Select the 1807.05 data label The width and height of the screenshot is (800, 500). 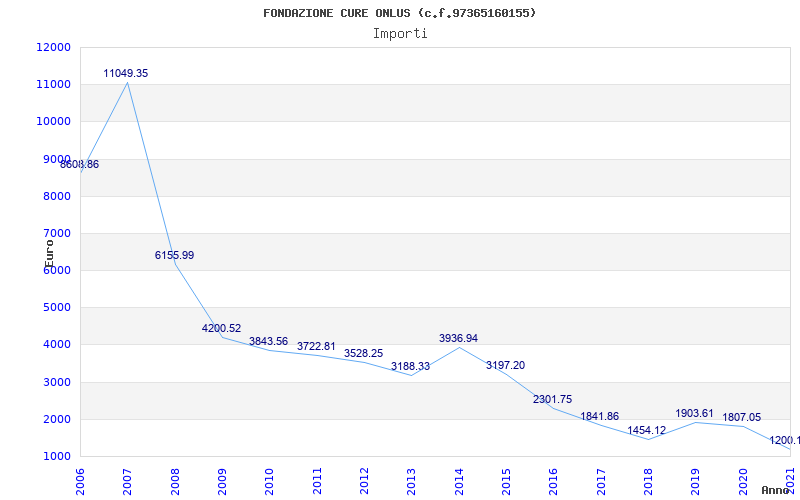click(x=741, y=417)
